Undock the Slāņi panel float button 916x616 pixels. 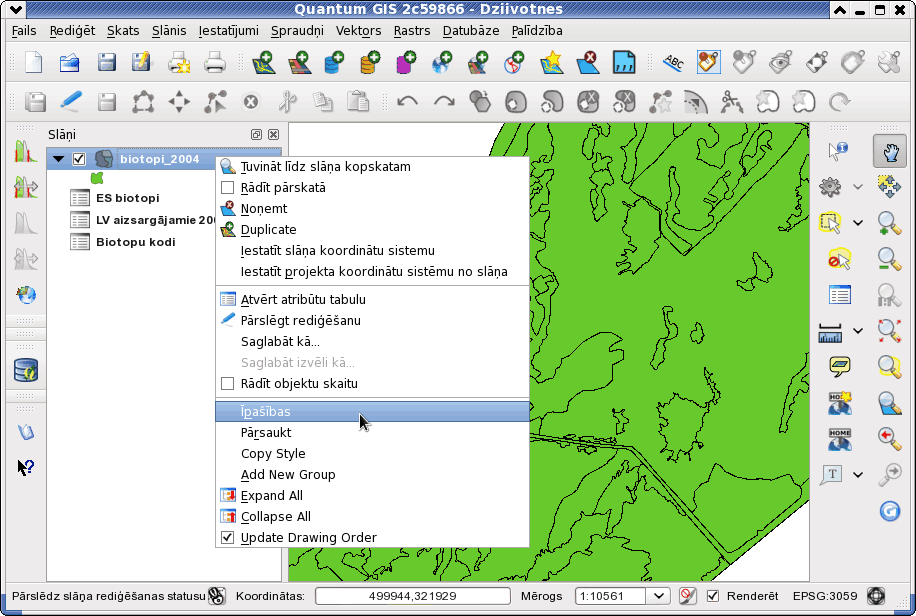click(256, 134)
